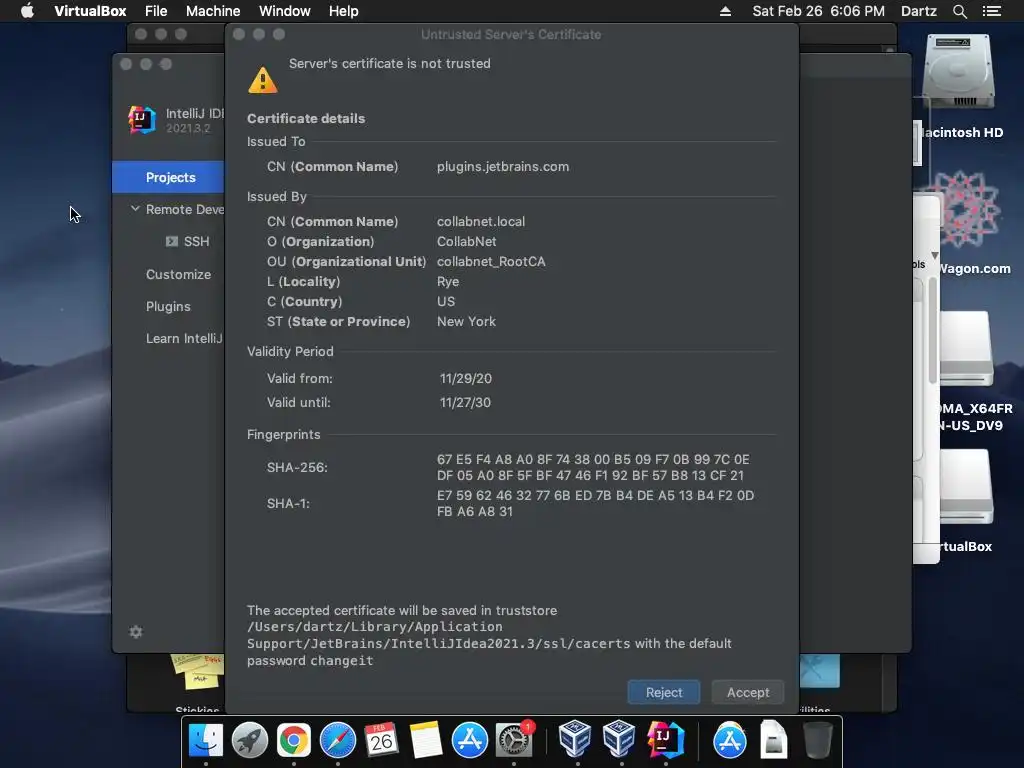Open Calendar from the dock
1024x768 pixels.
[381, 741]
